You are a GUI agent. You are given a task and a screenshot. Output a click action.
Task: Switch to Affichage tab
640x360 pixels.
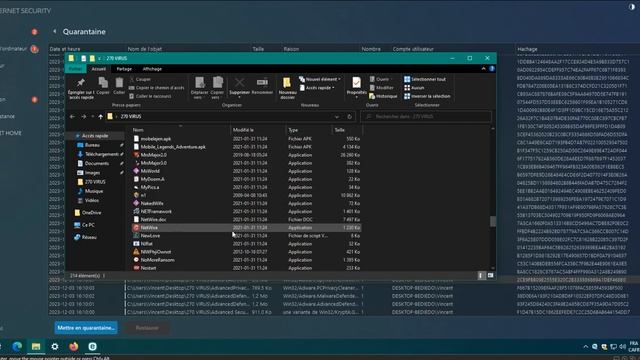click(x=152, y=69)
